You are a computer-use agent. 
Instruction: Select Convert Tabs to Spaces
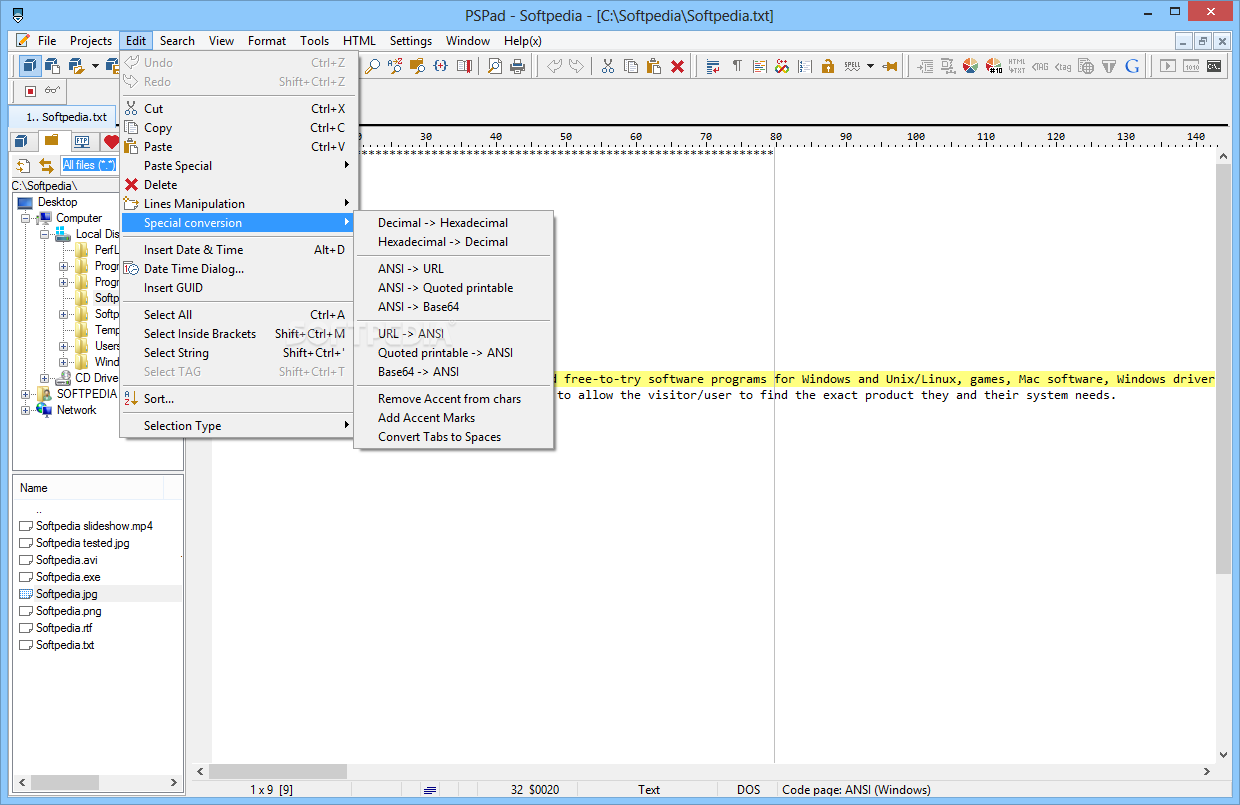[454, 437]
